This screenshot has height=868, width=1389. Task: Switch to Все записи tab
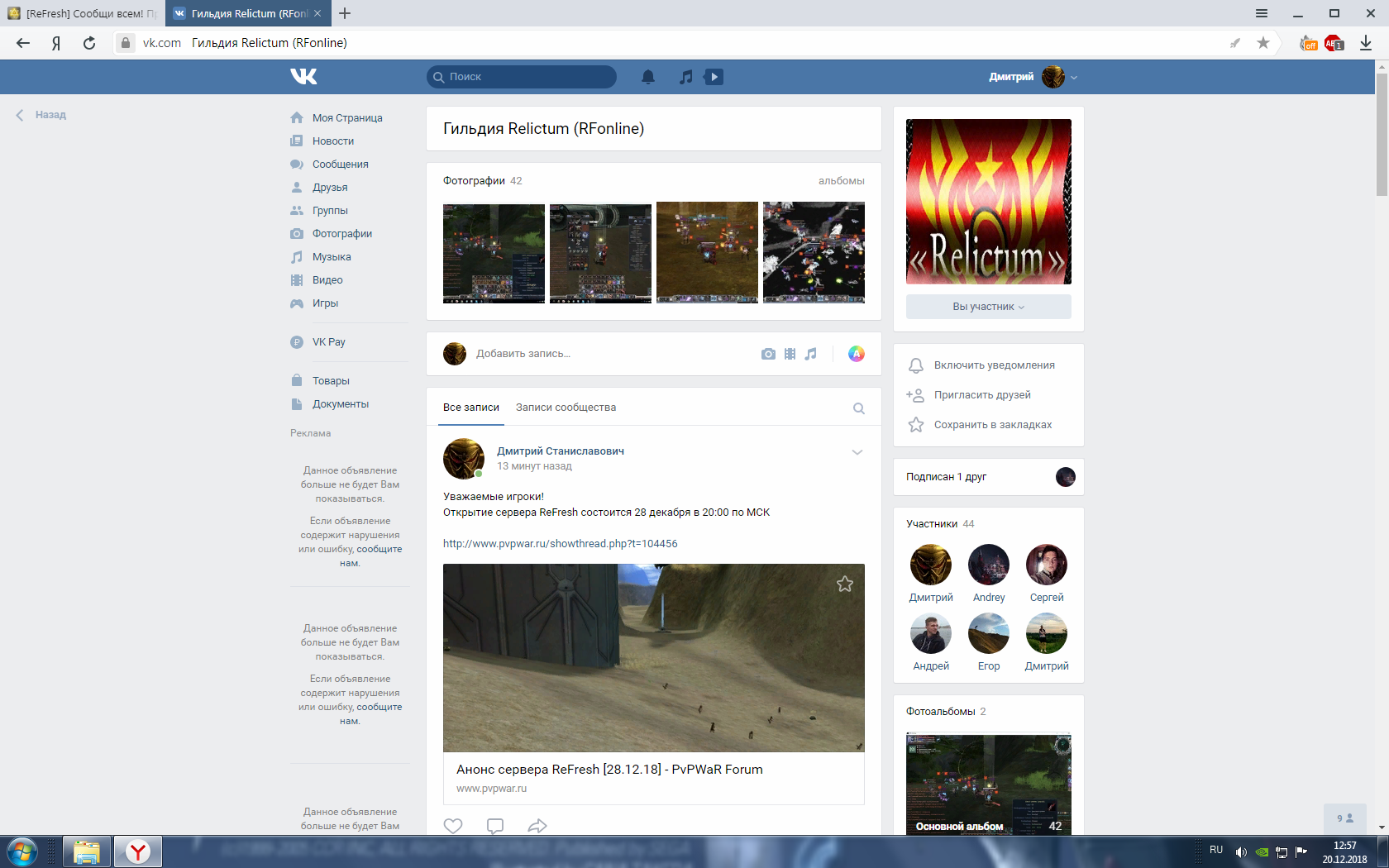(471, 408)
